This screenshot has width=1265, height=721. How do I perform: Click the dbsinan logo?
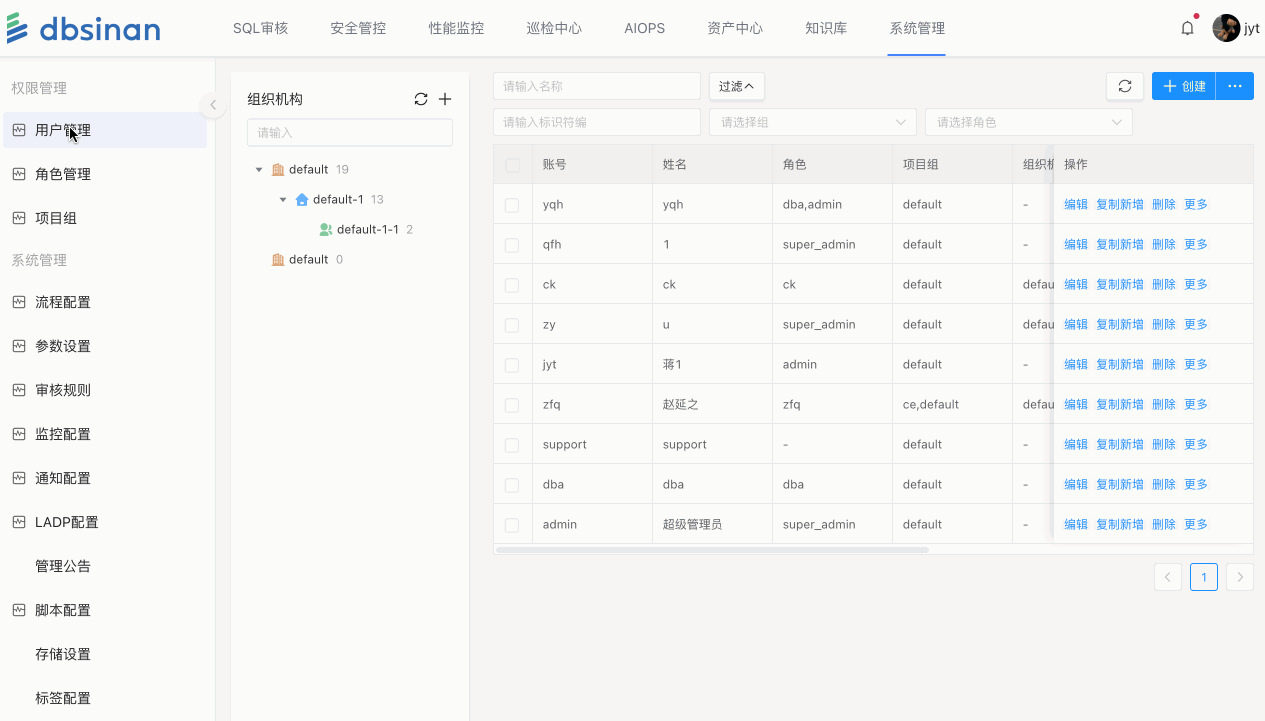[84, 28]
